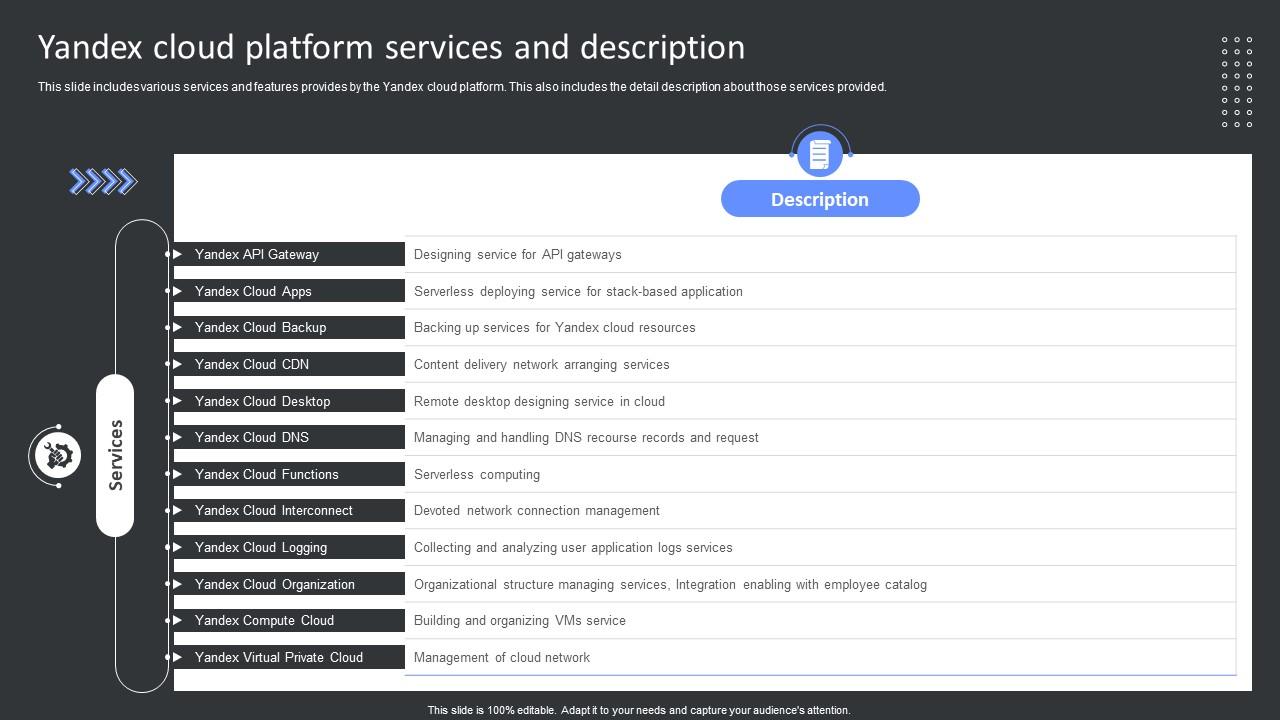Click 'Remote desktop designing service in cloud'
The image size is (1280, 720).
(x=539, y=401)
